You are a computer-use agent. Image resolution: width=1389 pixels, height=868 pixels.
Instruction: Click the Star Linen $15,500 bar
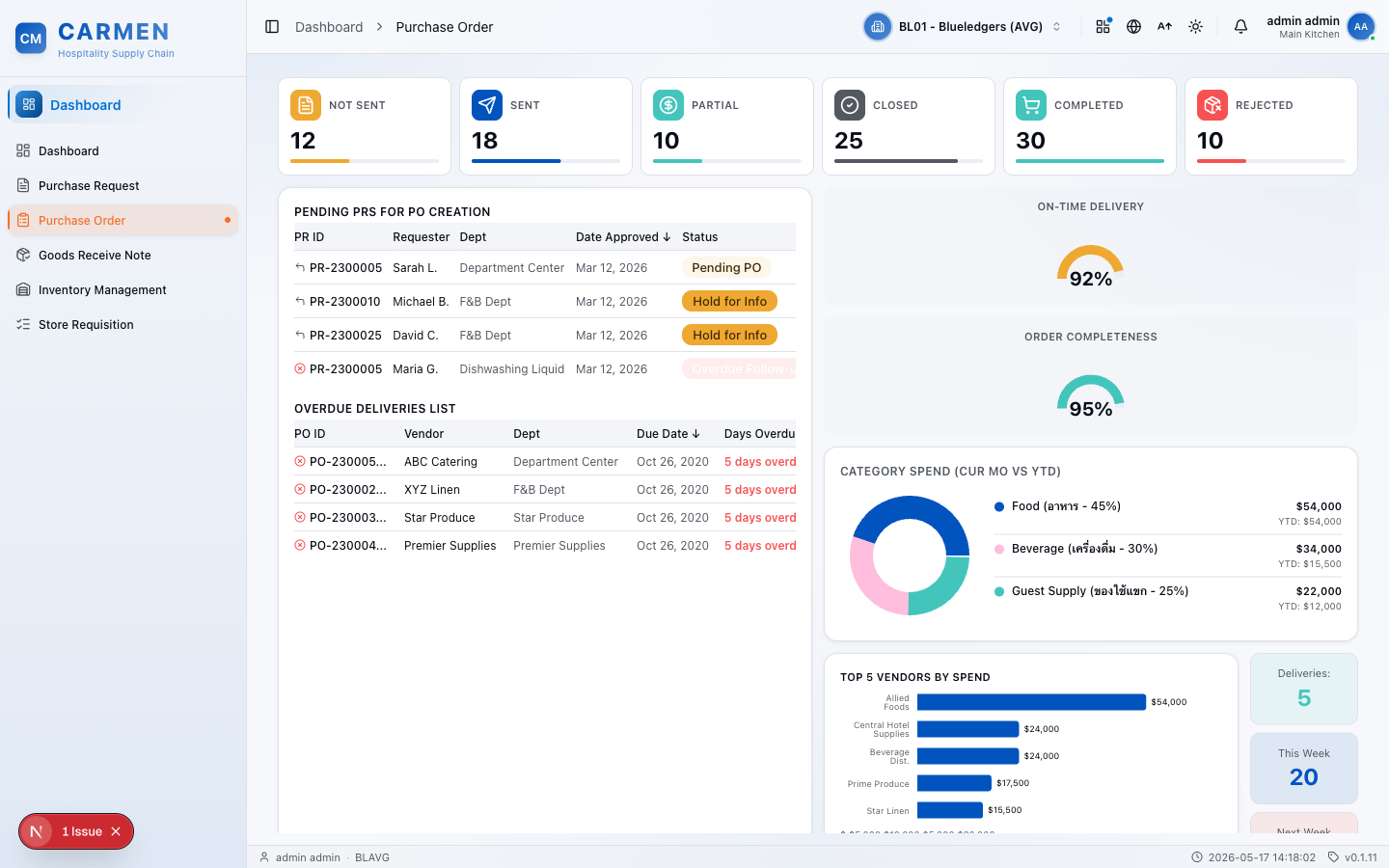pyautogui.click(x=950, y=810)
